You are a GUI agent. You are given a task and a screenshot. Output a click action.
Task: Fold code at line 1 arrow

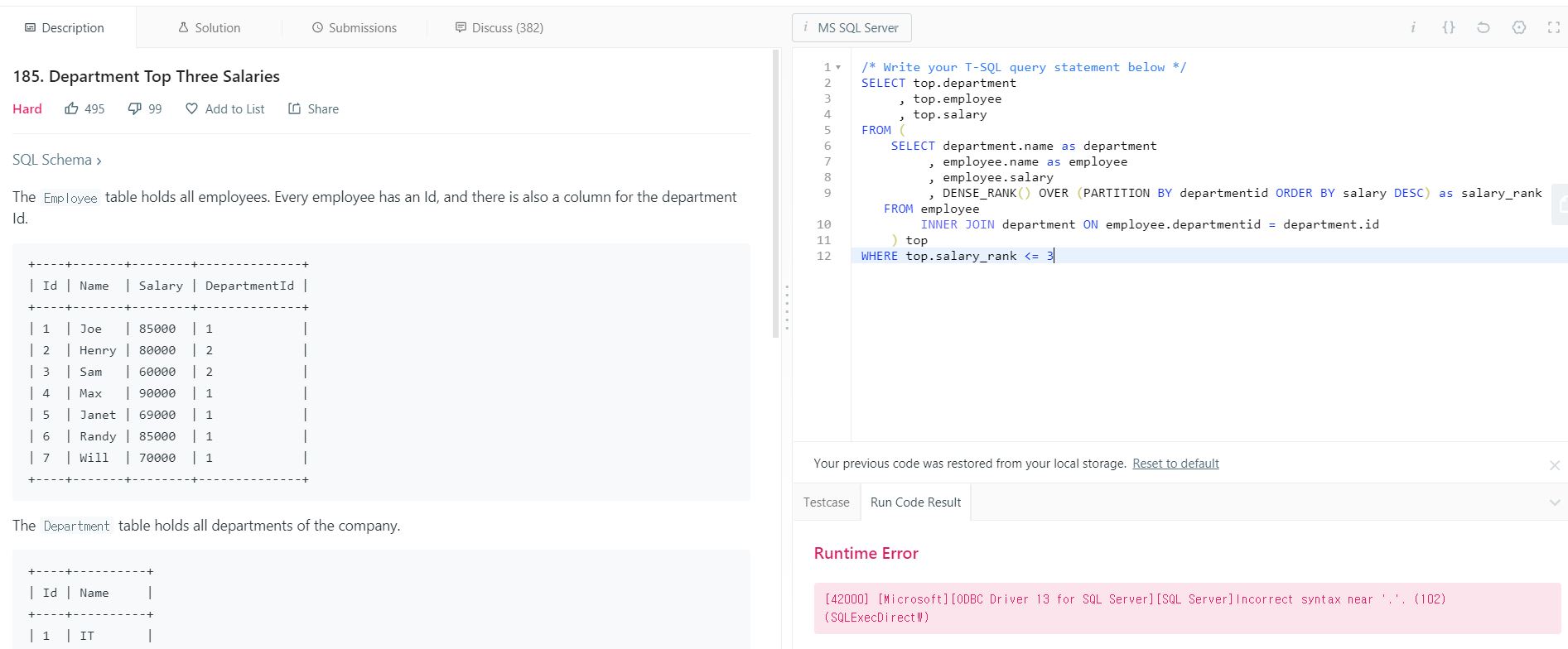pos(838,67)
